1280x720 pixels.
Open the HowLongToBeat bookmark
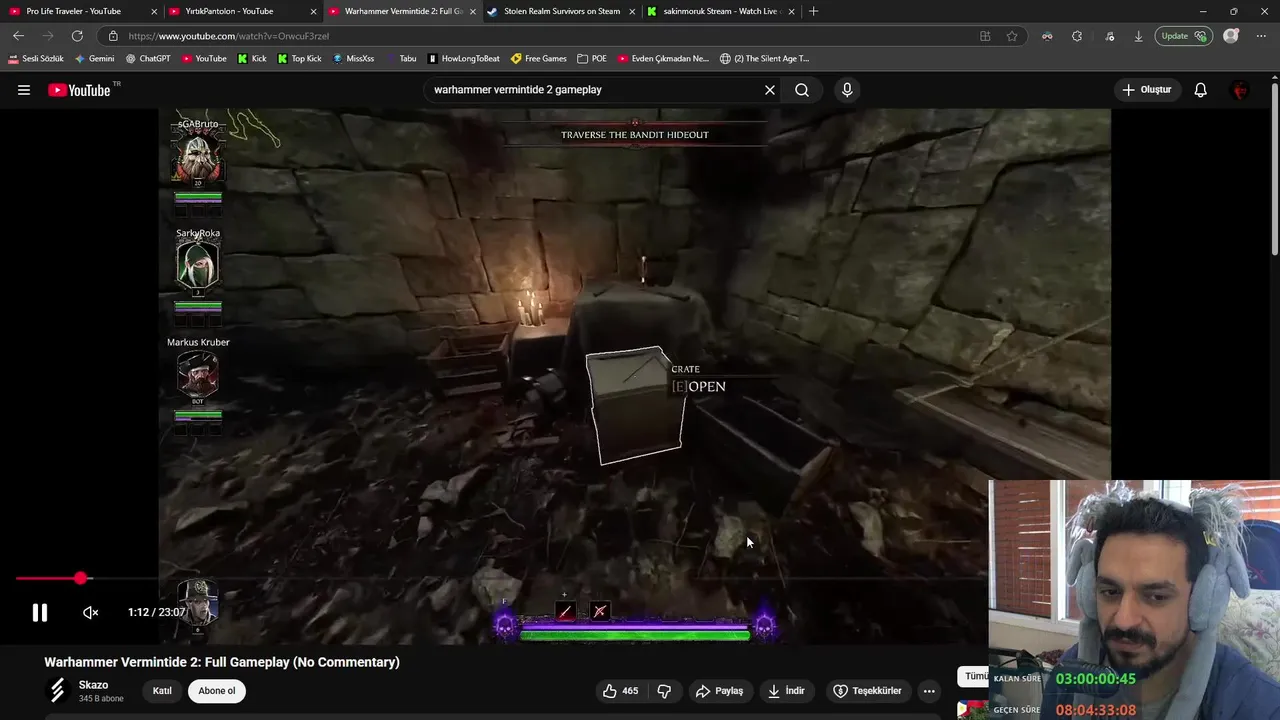(x=464, y=59)
